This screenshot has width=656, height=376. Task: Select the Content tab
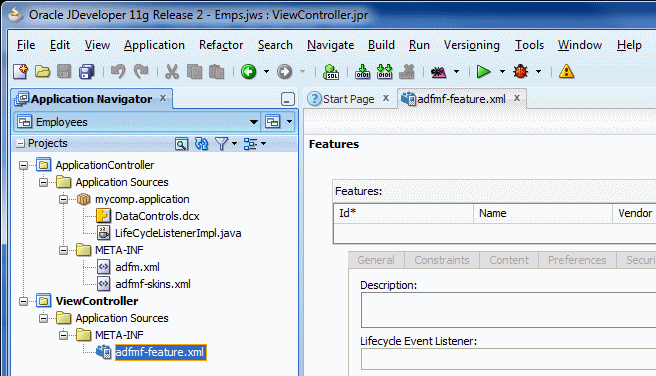coord(509,260)
